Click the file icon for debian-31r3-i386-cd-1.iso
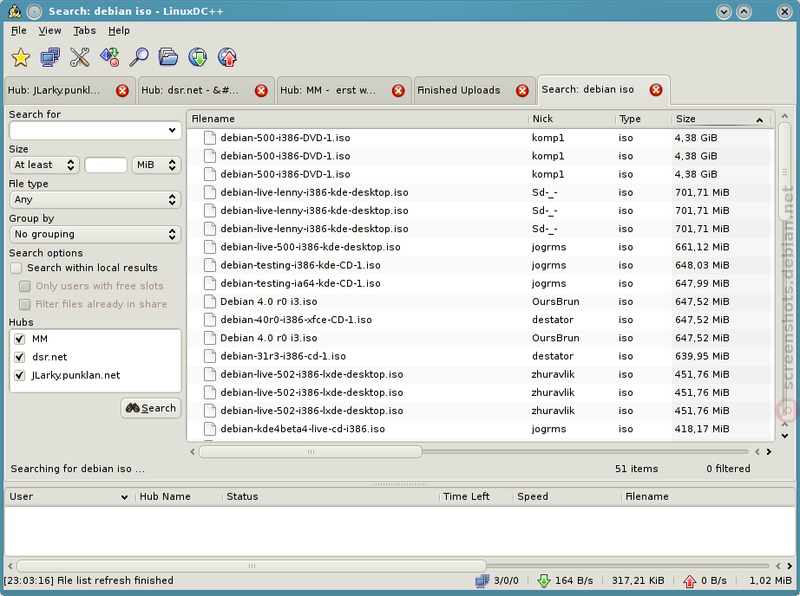The width and height of the screenshot is (800, 596). (x=210, y=356)
